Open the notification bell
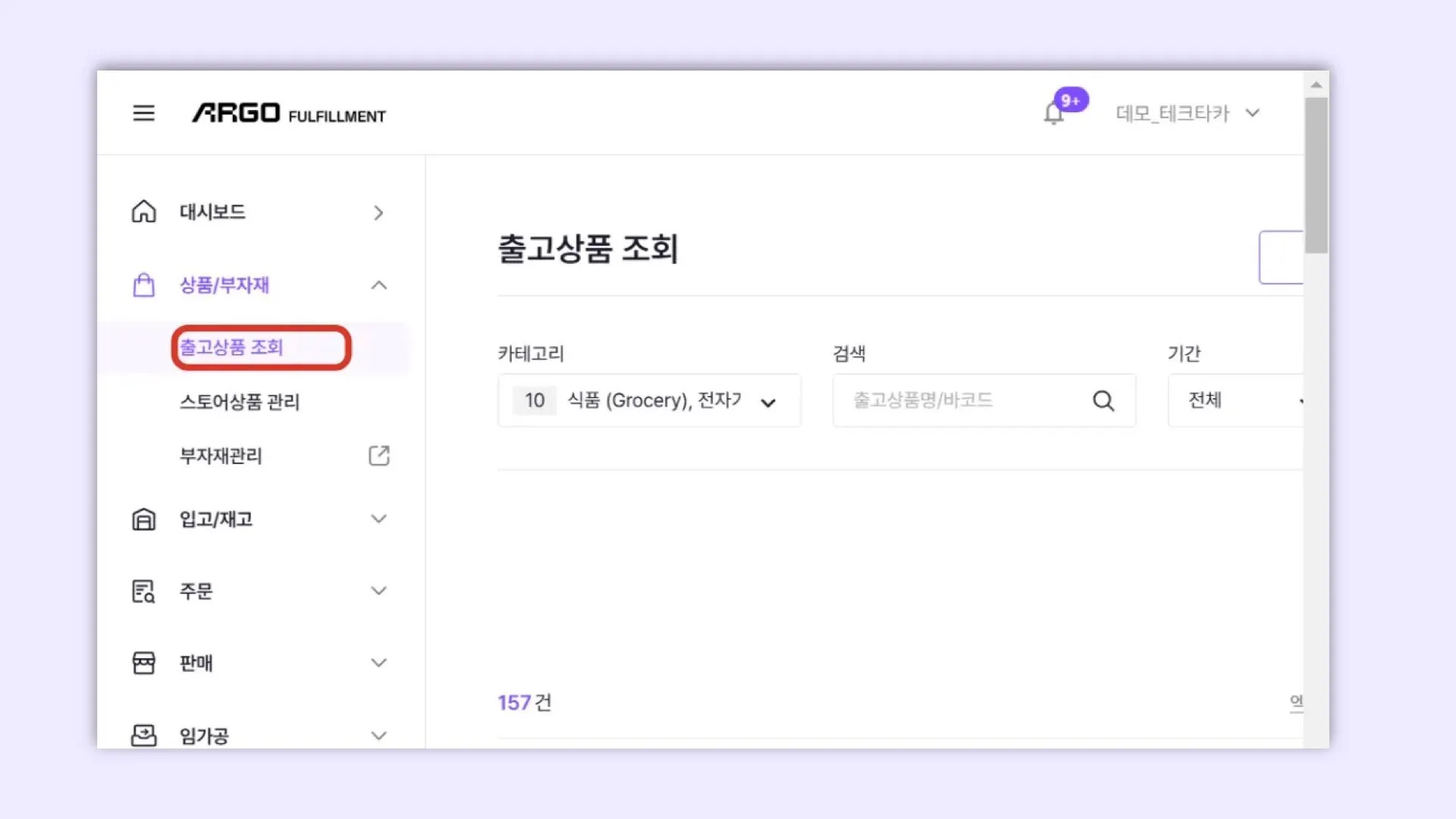1456x819 pixels. click(1053, 114)
